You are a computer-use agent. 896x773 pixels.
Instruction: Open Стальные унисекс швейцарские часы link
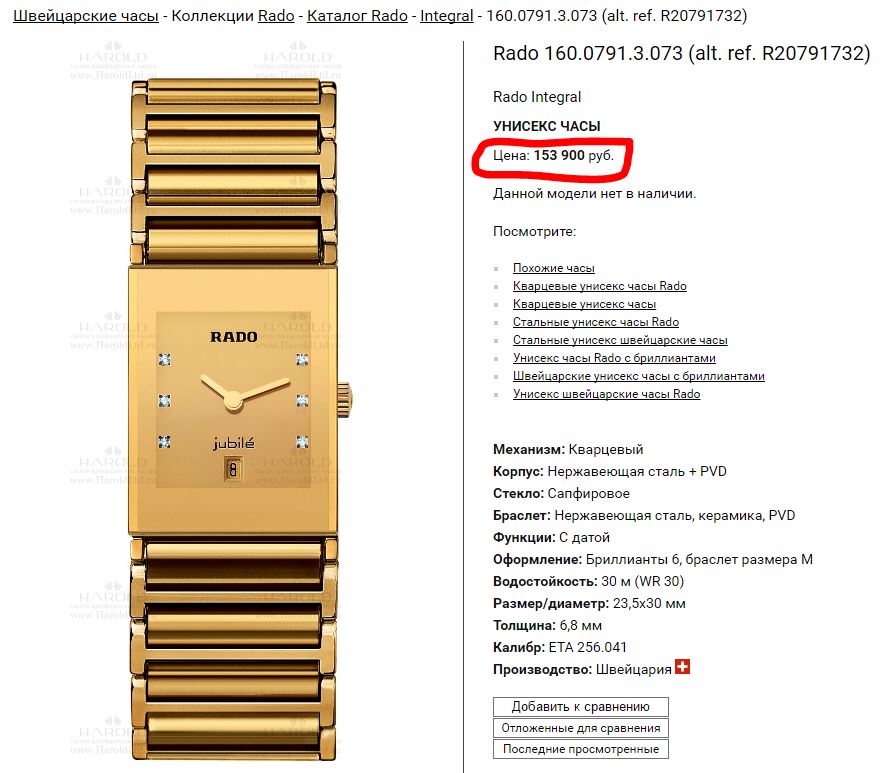click(x=620, y=340)
